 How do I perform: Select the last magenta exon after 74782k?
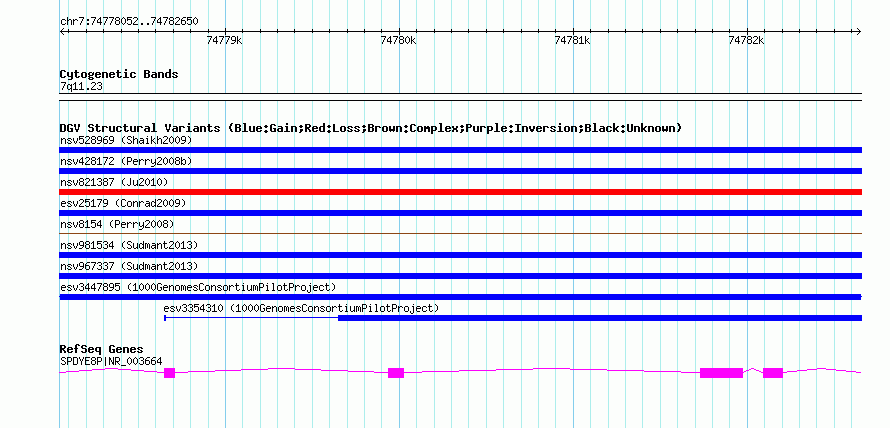coord(773,373)
